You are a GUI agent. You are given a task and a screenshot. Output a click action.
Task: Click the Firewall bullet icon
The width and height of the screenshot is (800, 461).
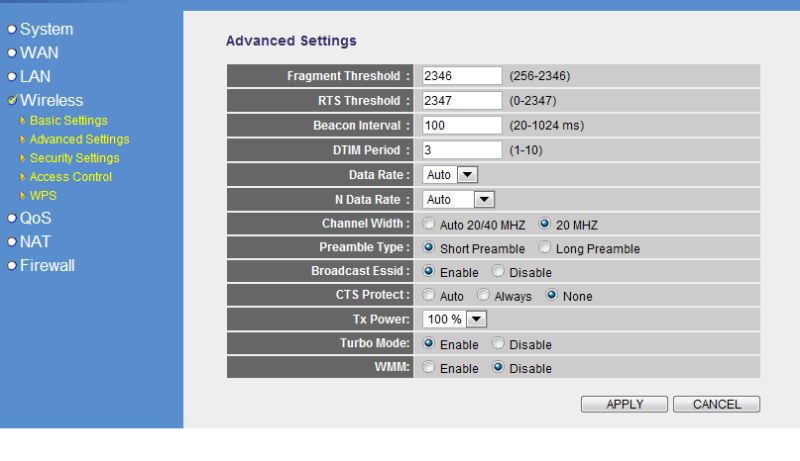(12, 265)
